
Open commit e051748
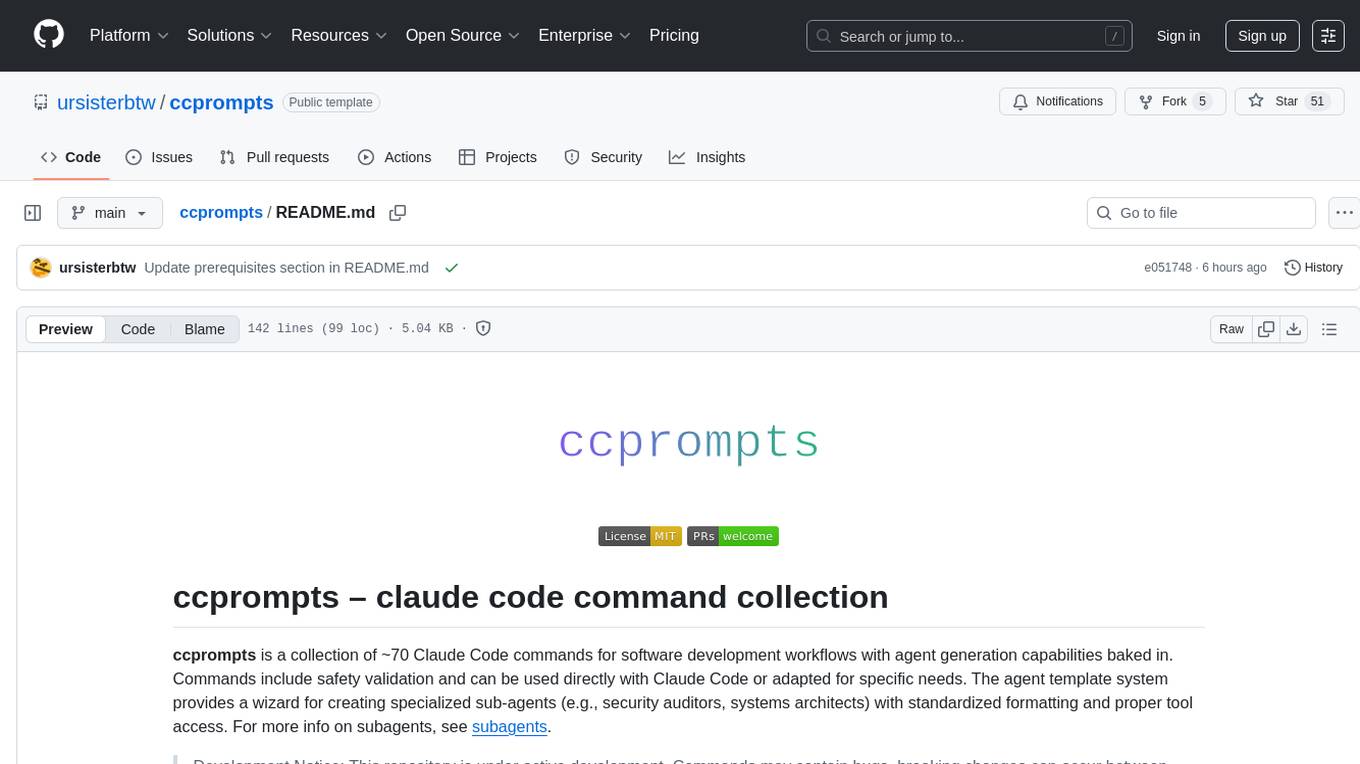point(1168,268)
